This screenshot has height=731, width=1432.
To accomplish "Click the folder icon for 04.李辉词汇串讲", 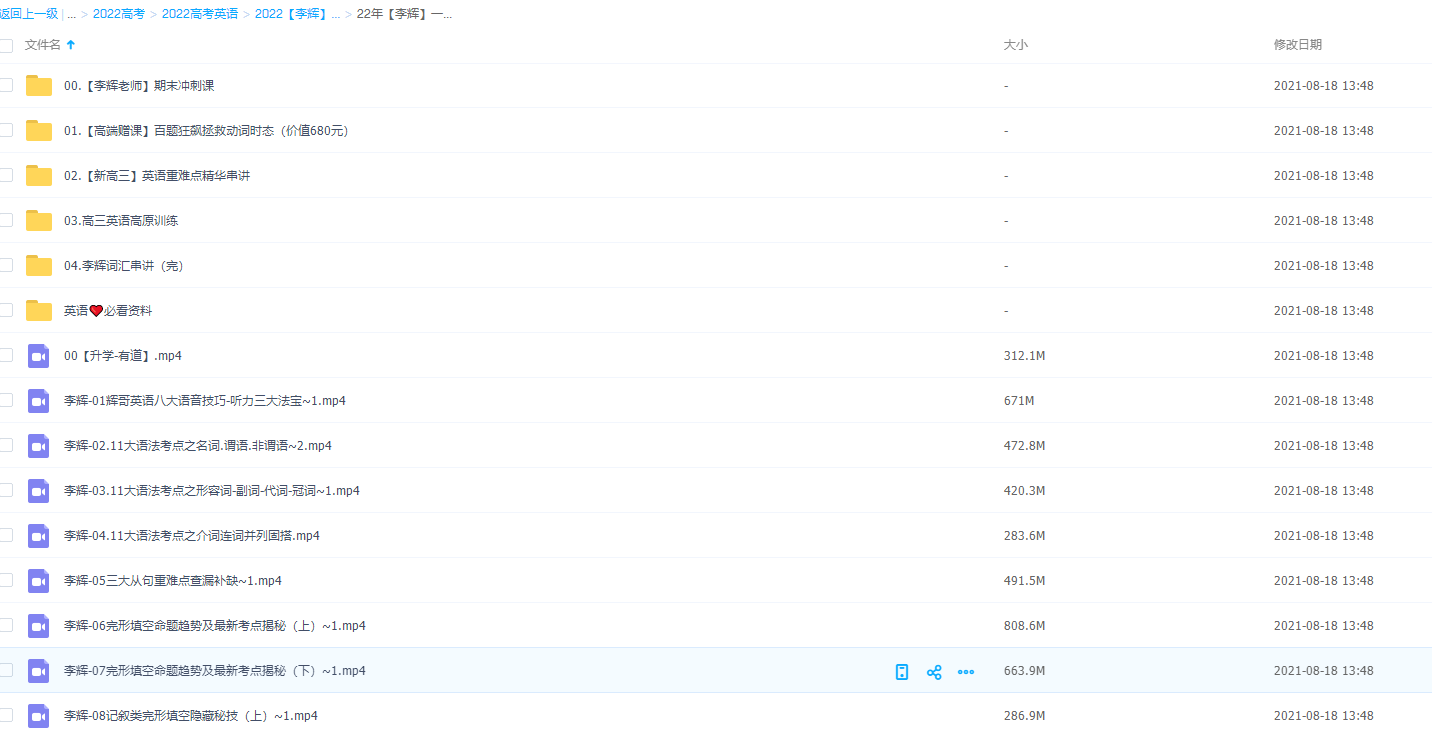I will click(x=39, y=266).
